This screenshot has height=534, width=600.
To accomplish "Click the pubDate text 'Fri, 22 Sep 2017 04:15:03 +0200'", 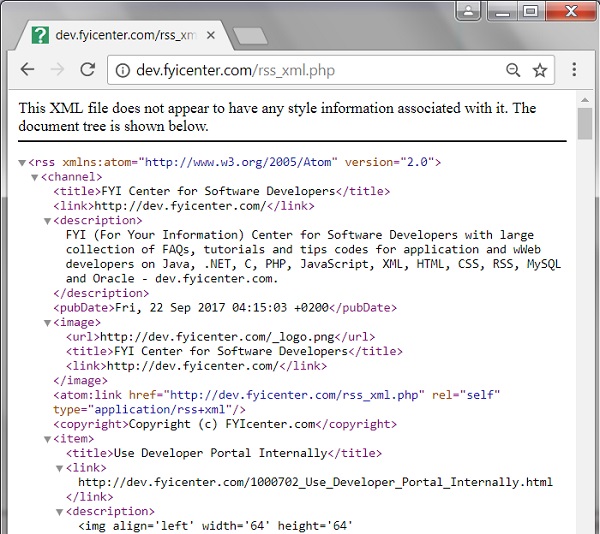I will coord(222,308).
